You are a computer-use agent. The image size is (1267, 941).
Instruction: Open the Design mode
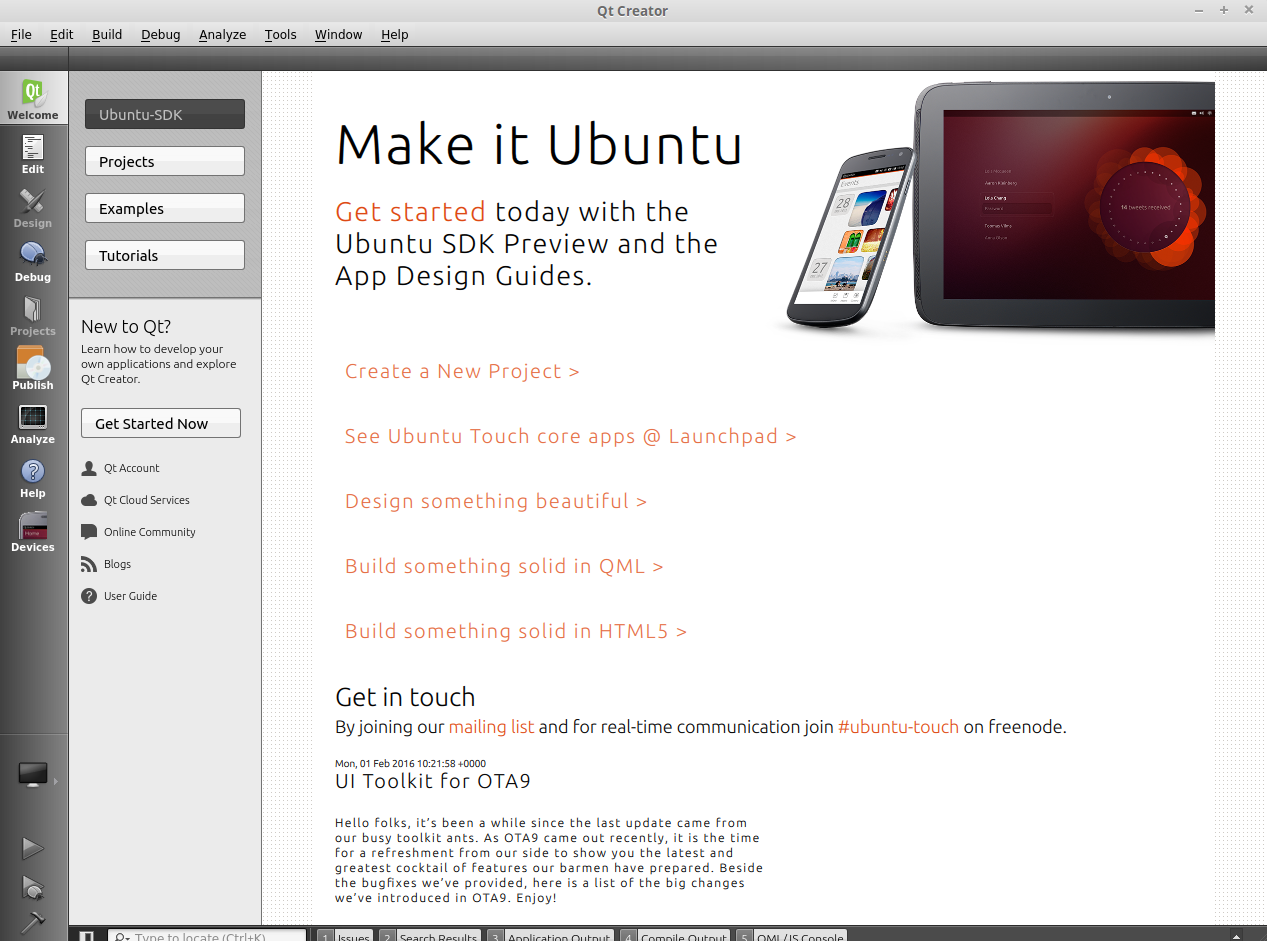pos(33,207)
